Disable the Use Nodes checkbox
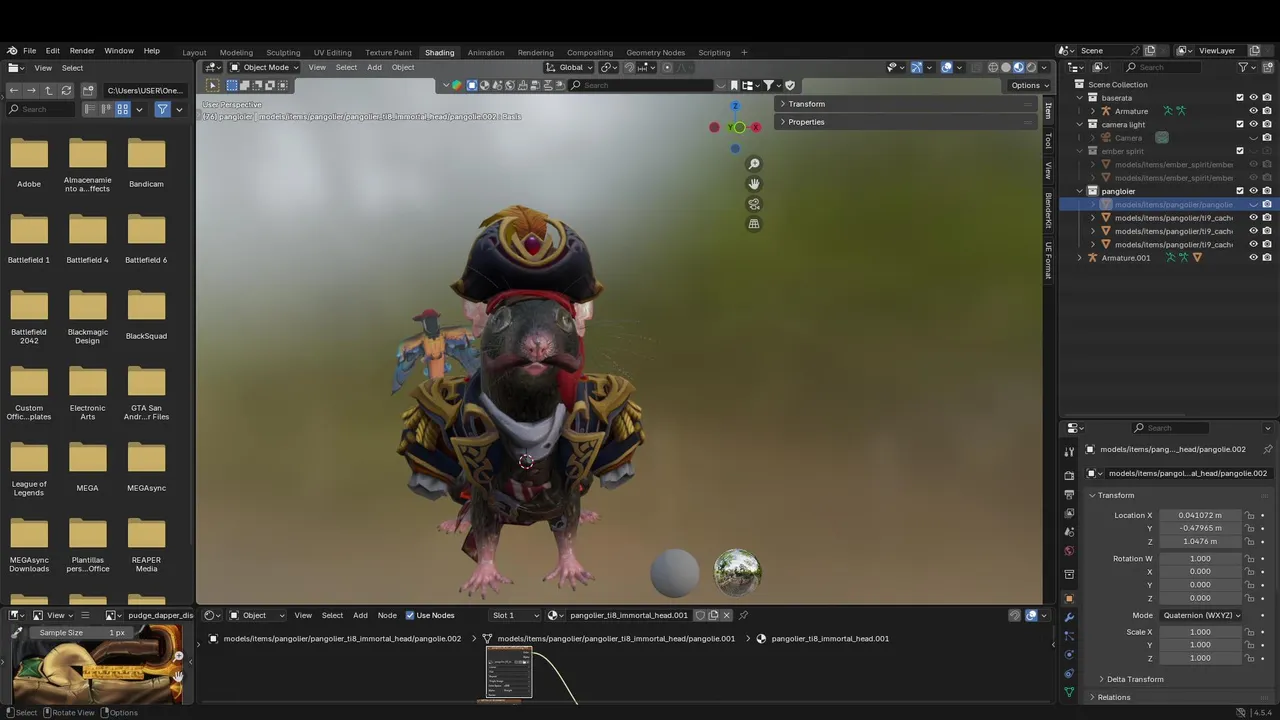This screenshot has height=720, width=1280. pos(410,615)
